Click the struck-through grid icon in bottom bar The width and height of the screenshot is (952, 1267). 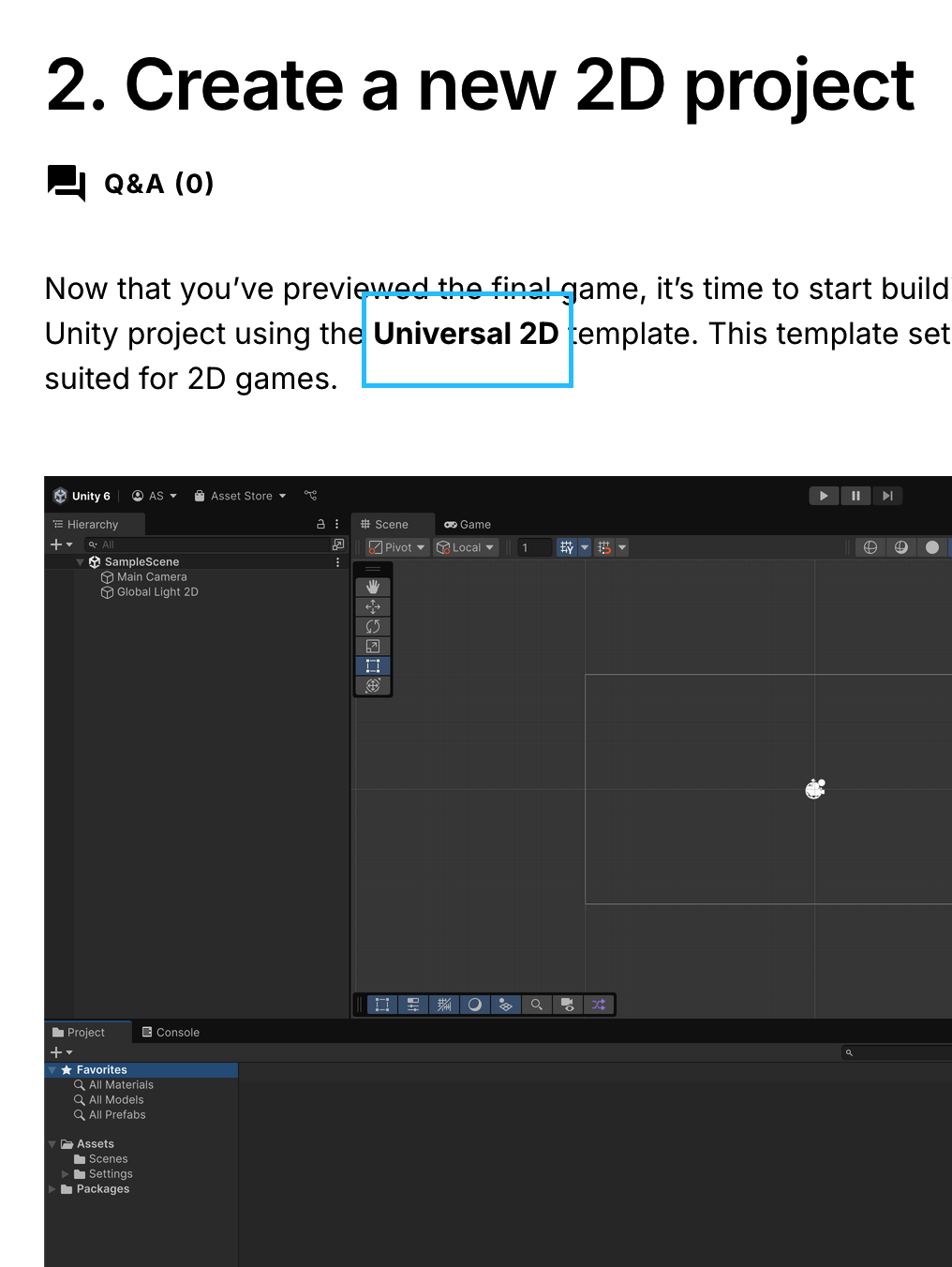pos(444,1005)
